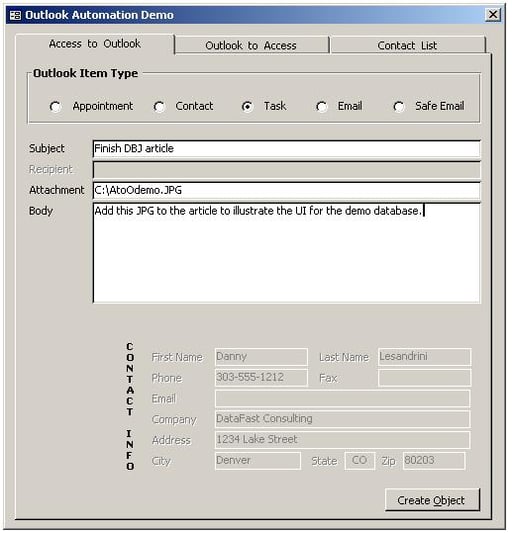
Task: Choose the Contact item type radio button
Action: pyautogui.click(x=159, y=107)
